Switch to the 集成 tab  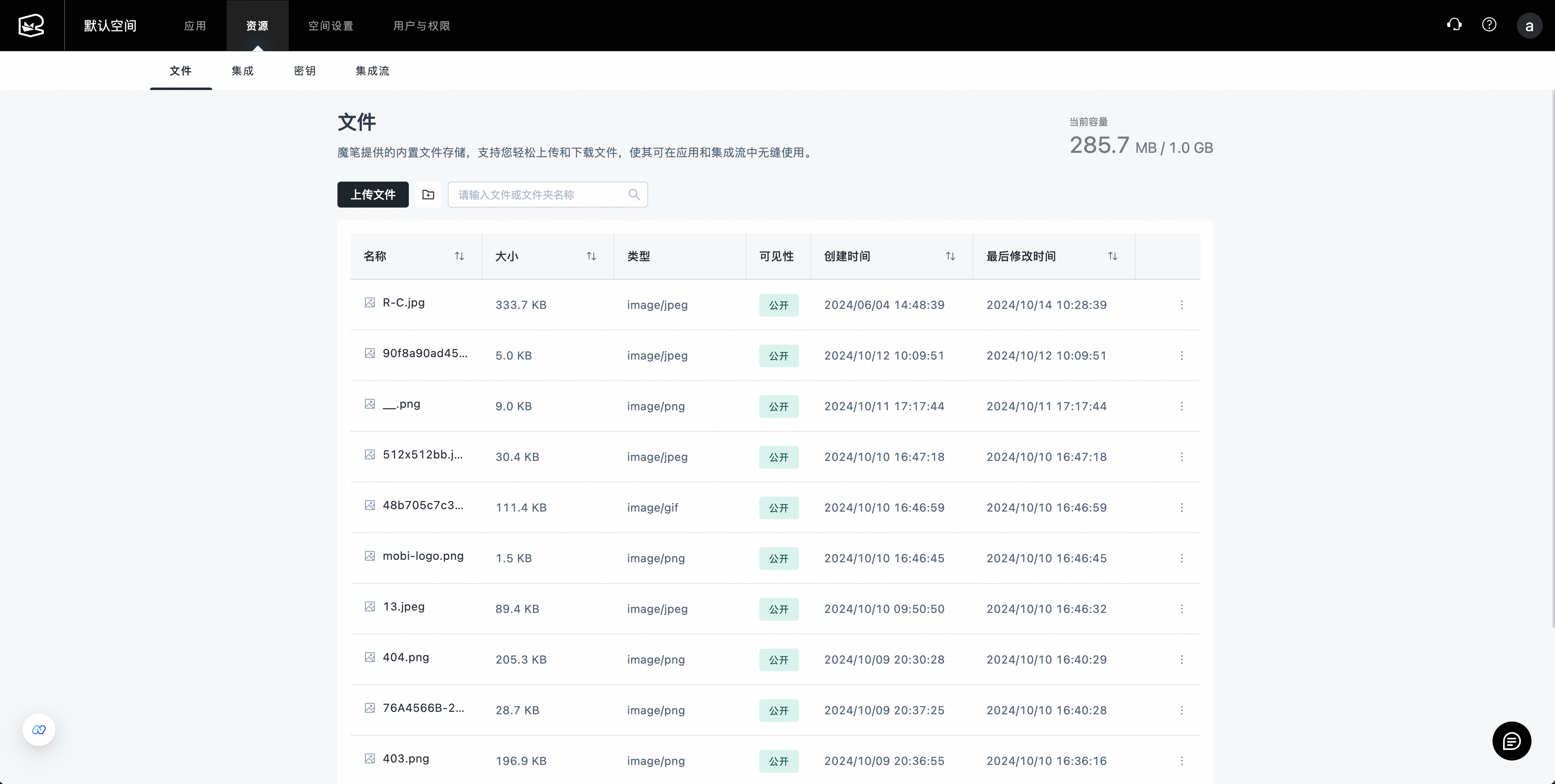click(243, 71)
